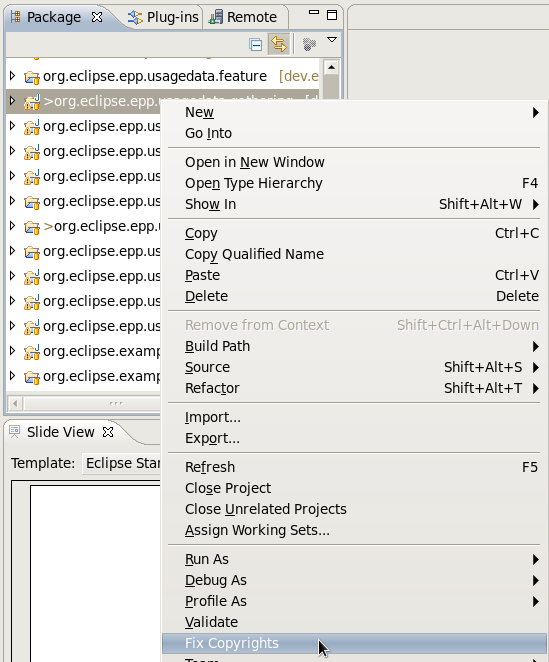This screenshot has width=549, height=662.
Task: Choose Open Type Hierarchy
Action: [354, 183]
